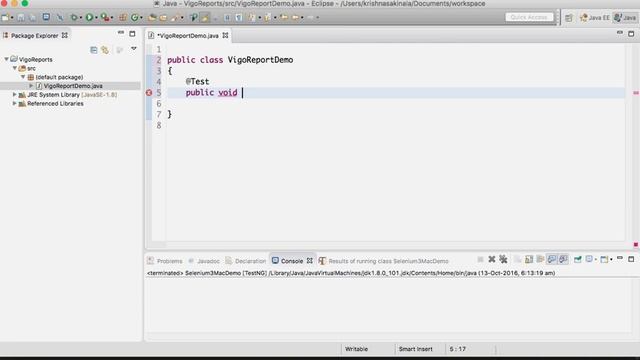Viewport: 640px width, 360px height.
Task: Open the New wizard dropdown arrow
Action: [12, 18]
